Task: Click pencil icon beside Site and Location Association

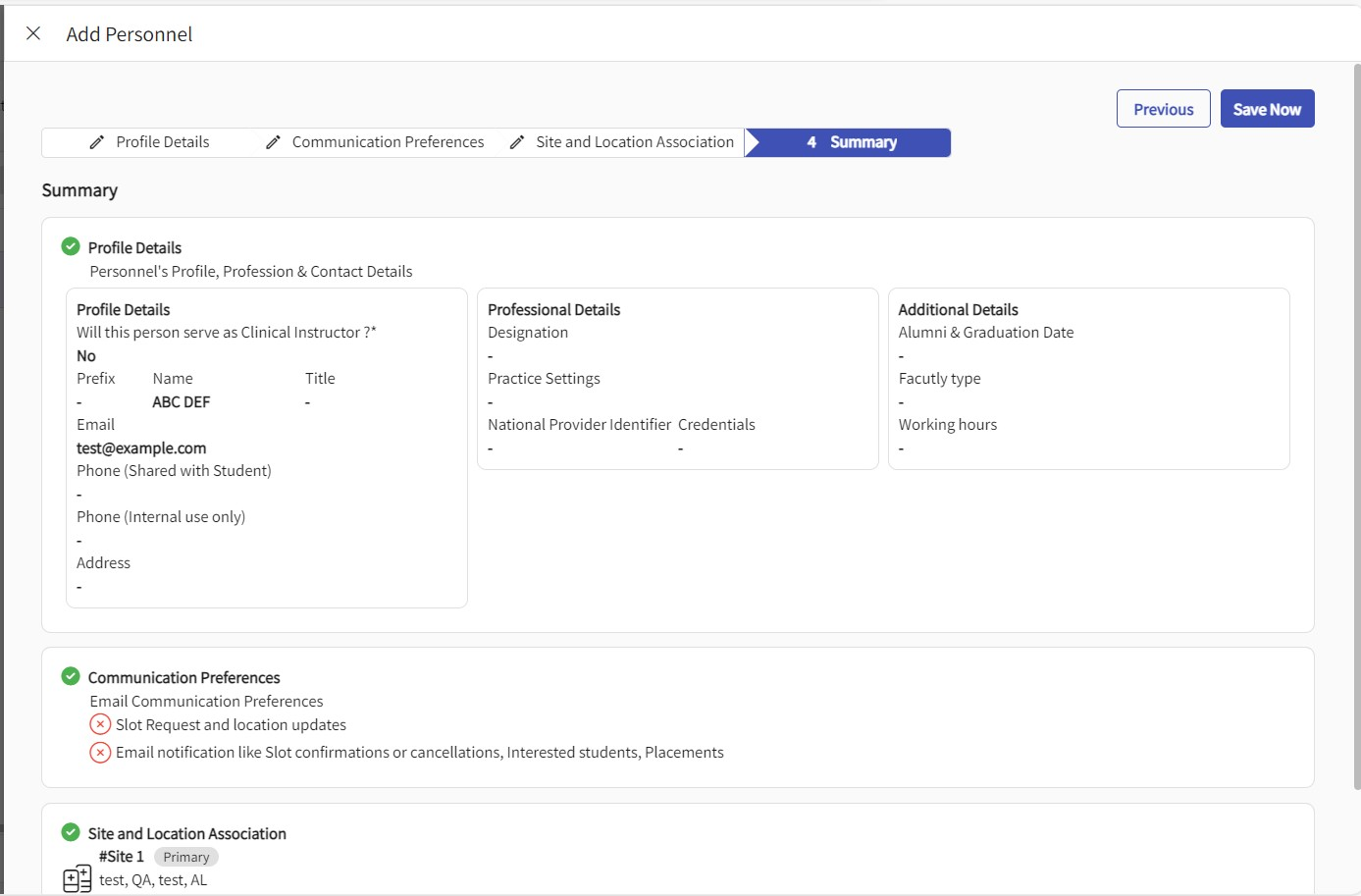Action: tap(517, 142)
